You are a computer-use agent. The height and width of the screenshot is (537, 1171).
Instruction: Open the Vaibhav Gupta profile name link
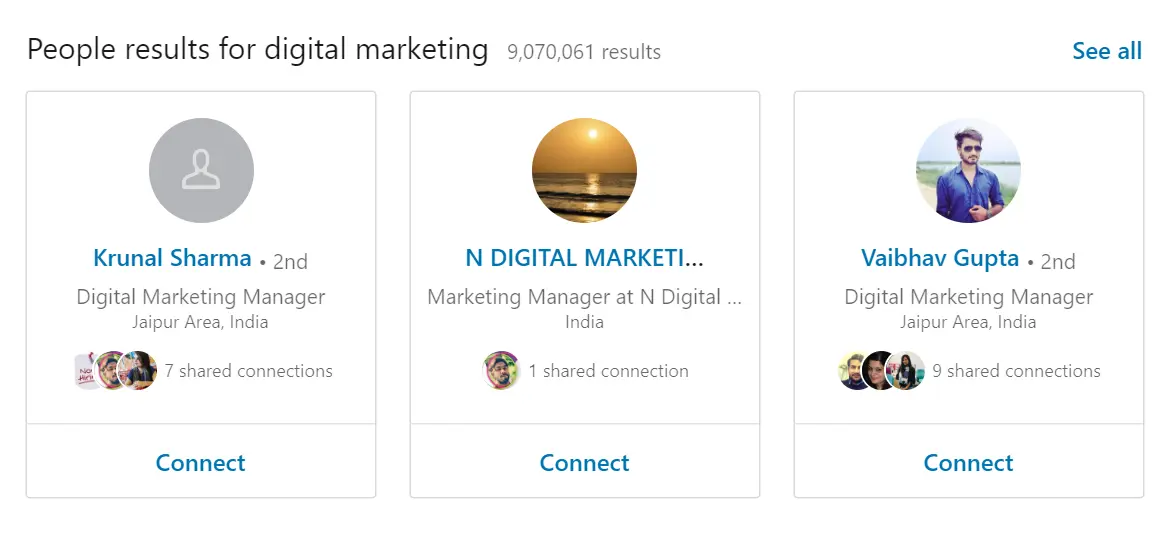pos(940,258)
